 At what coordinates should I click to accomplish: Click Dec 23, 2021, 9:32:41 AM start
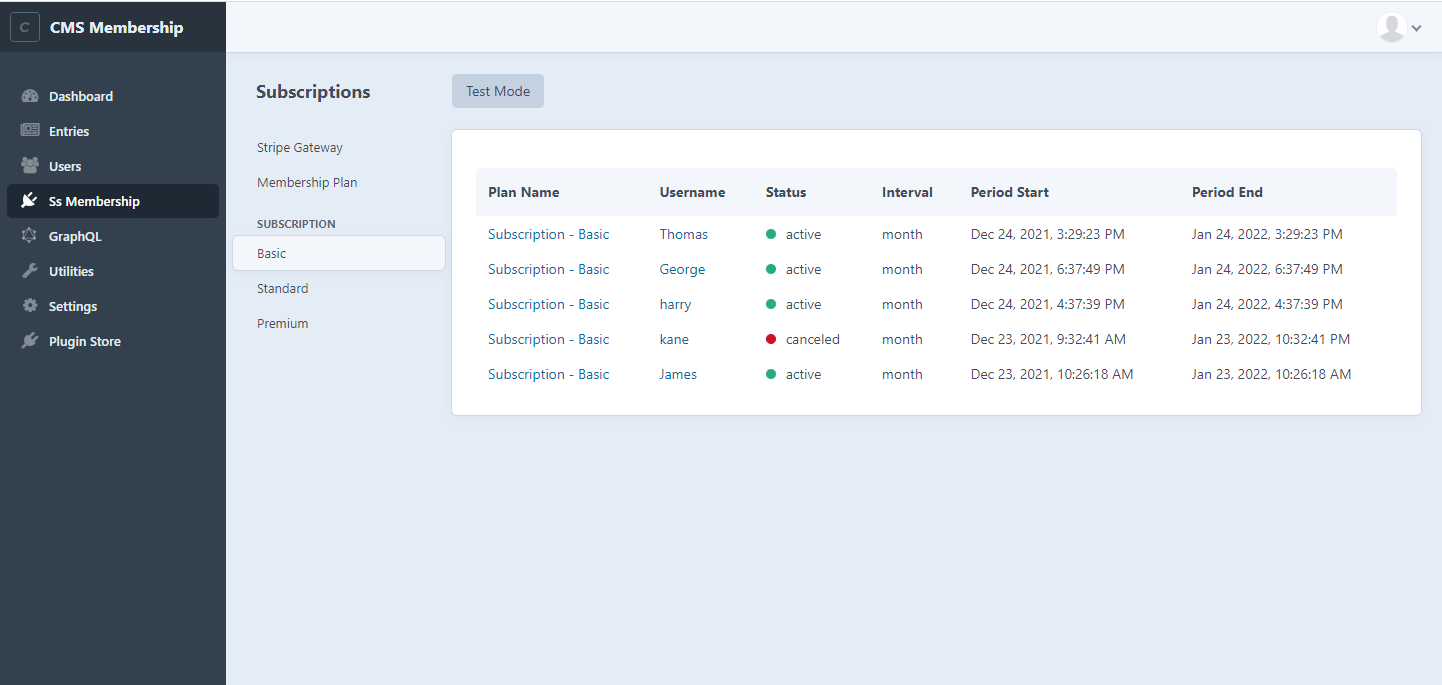click(1048, 339)
